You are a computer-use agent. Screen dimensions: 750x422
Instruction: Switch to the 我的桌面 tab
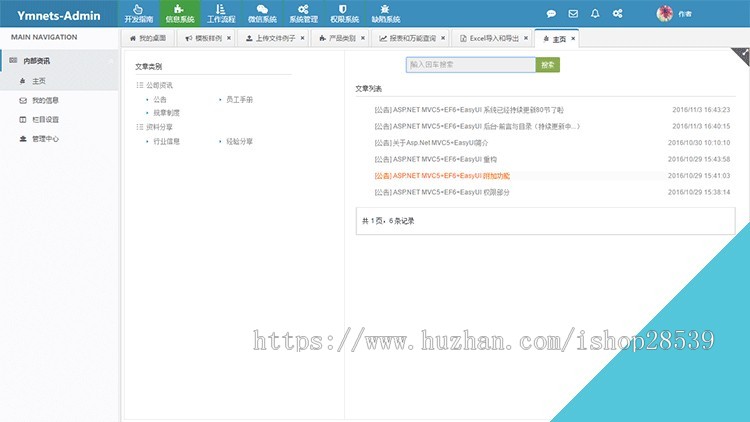pos(148,38)
